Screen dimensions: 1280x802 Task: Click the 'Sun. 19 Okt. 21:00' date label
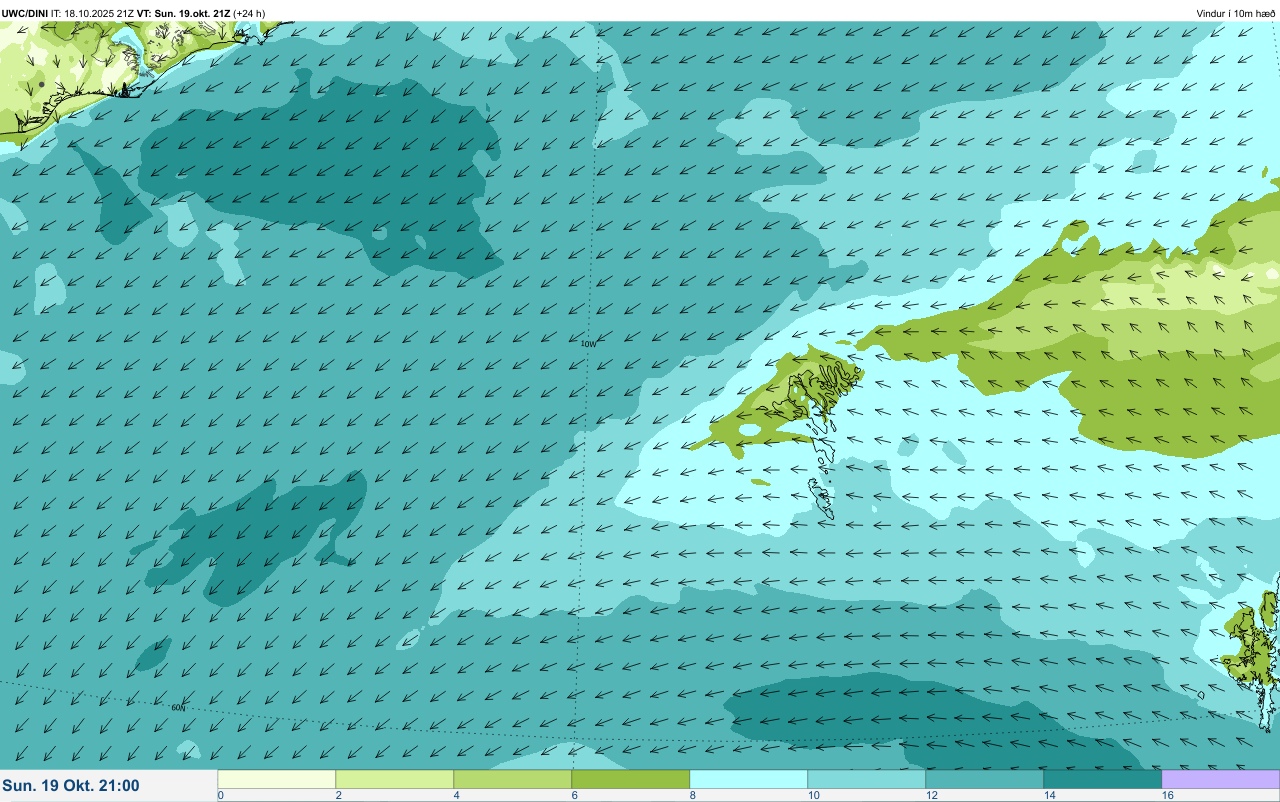(71, 786)
